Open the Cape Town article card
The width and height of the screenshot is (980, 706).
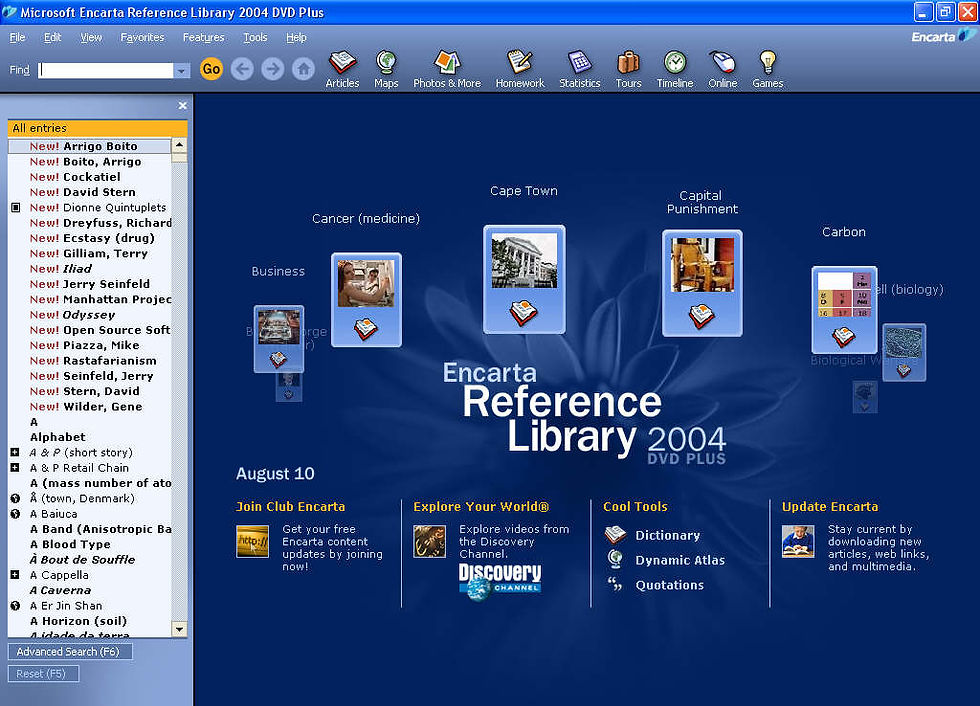[524, 279]
